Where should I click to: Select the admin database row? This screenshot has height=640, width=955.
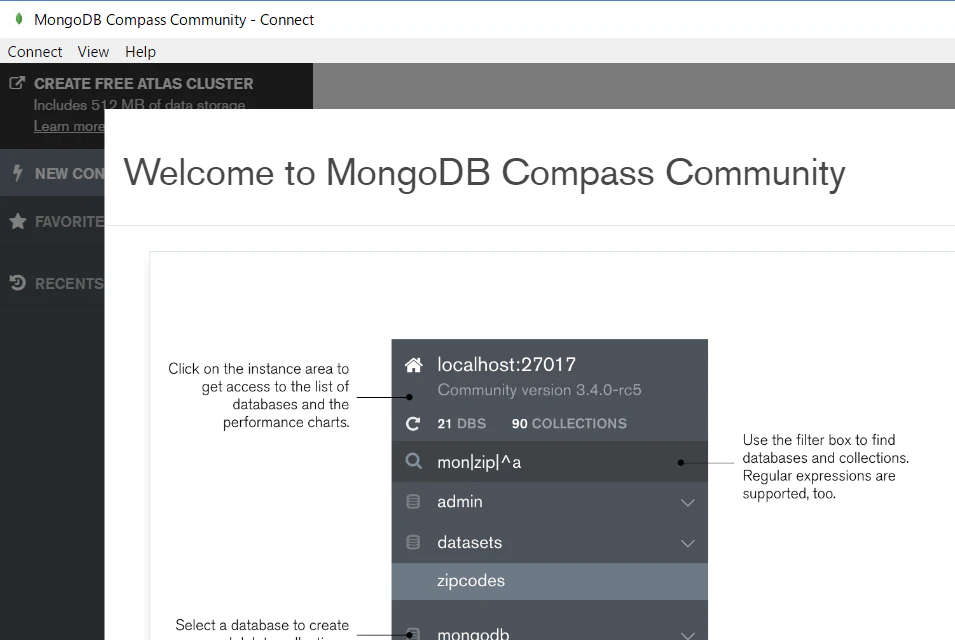click(549, 502)
